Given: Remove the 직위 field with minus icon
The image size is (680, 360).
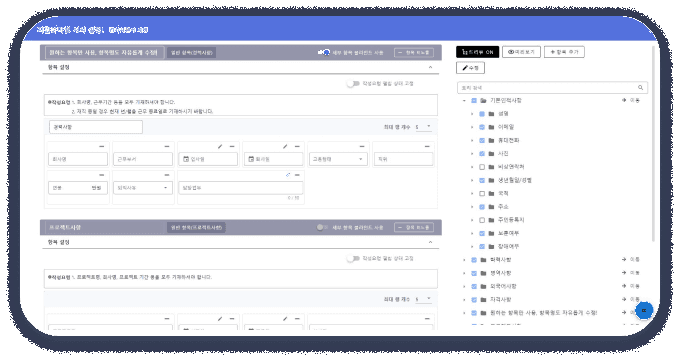Looking at the screenshot, I should (x=427, y=147).
